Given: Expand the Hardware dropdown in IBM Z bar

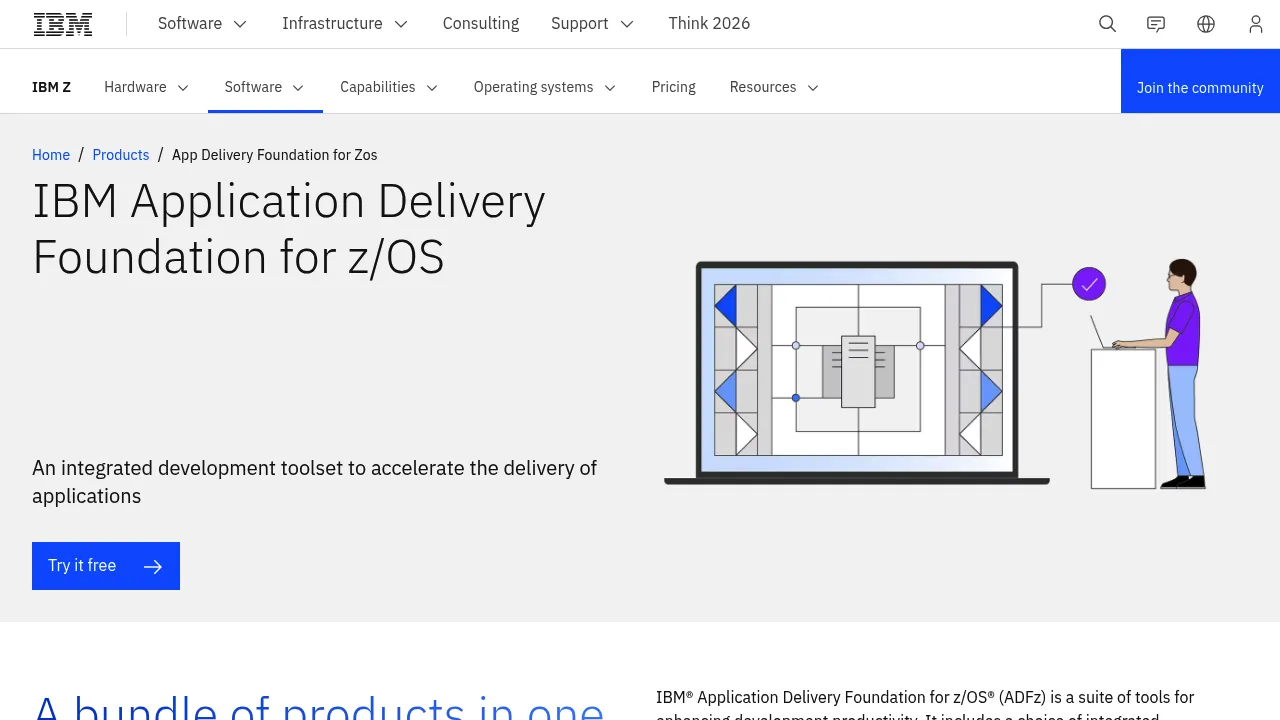Looking at the screenshot, I should click(x=147, y=87).
